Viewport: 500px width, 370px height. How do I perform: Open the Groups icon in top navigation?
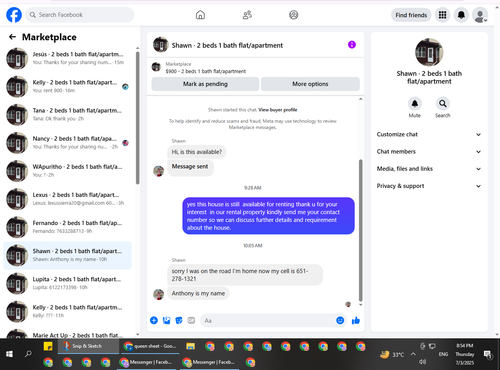click(x=294, y=15)
